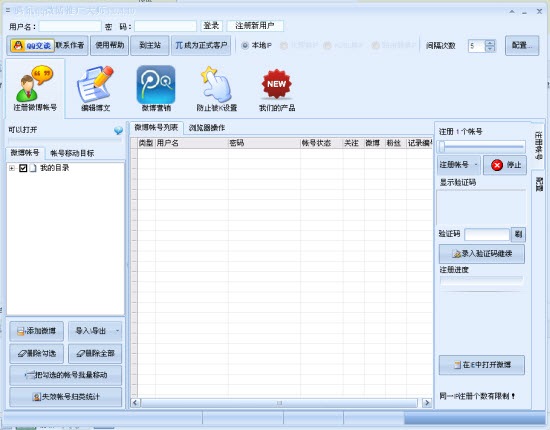Open the 编辑博文 notepad icon
This screenshot has height=430, width=550.
(95, 88)
